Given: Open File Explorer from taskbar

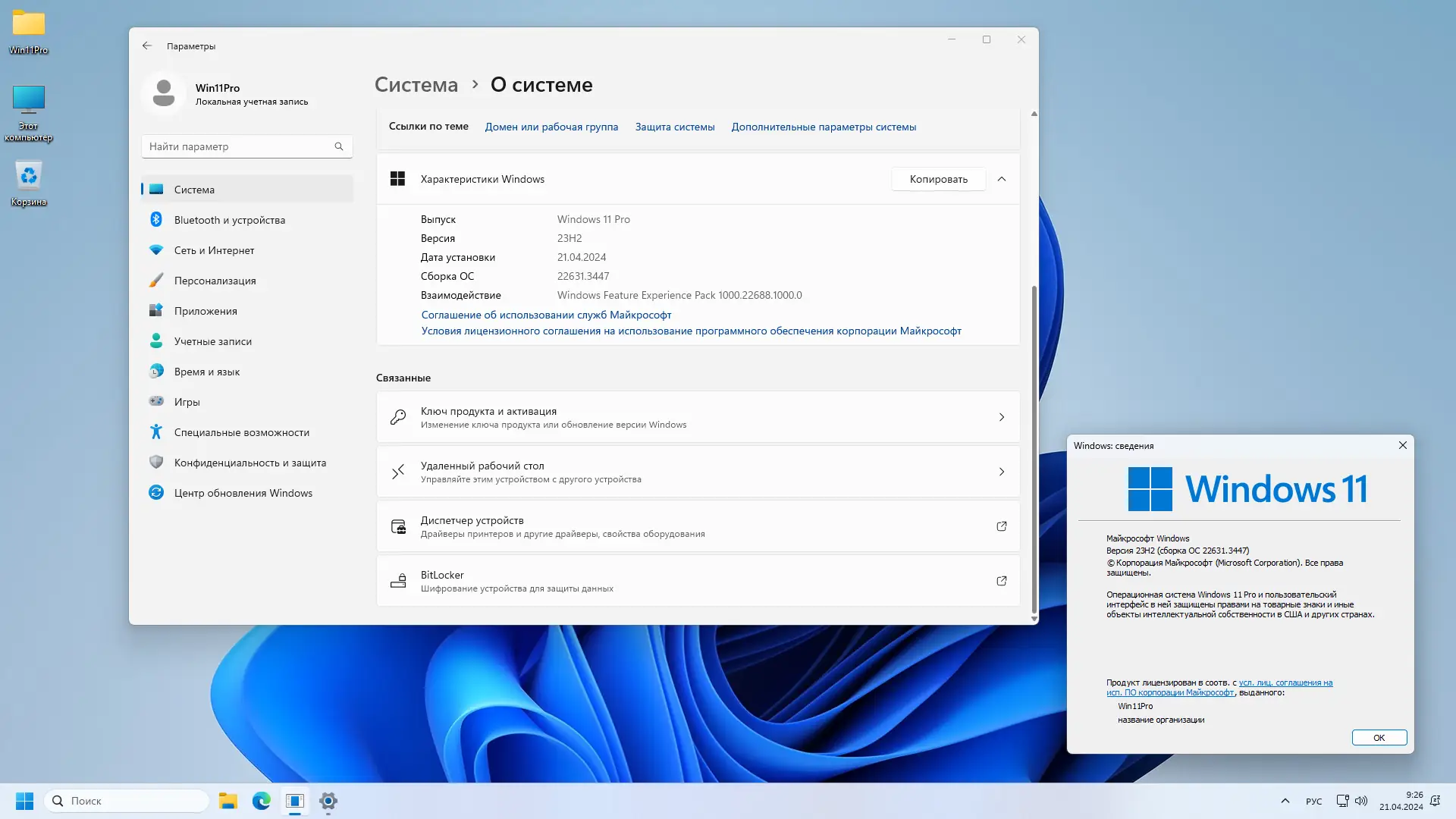Looking at the screenshot, I should [x=227, y=801].
